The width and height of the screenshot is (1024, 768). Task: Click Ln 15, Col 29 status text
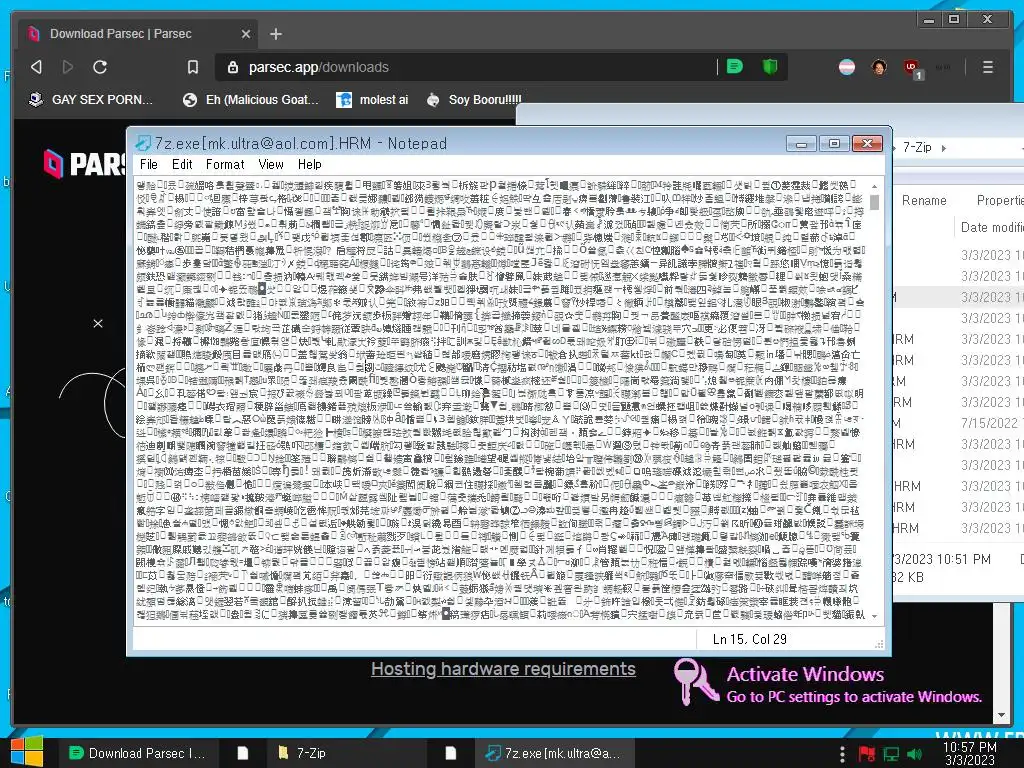pos(750,639)
